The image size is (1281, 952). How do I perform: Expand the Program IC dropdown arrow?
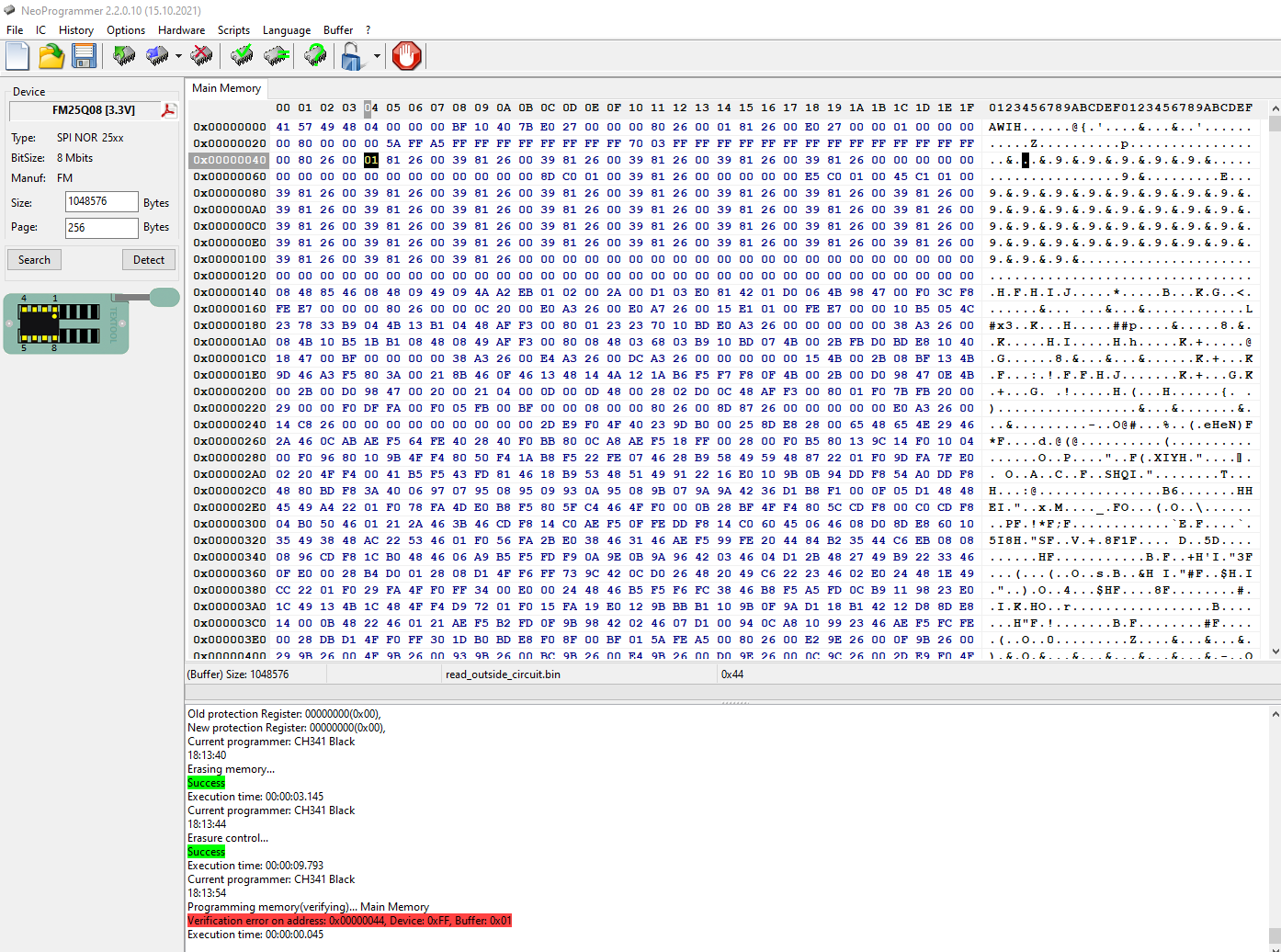(178, 56)
